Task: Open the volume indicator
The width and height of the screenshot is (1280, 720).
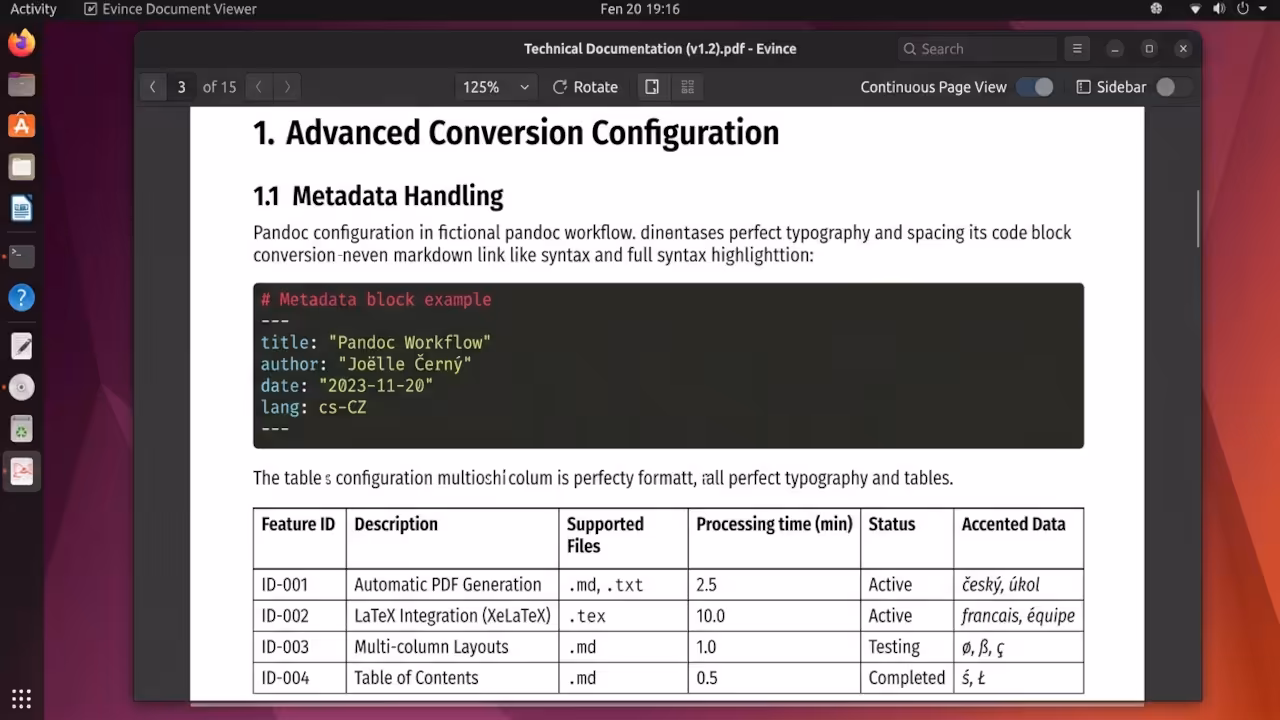Action: [x=1219, y=9]
